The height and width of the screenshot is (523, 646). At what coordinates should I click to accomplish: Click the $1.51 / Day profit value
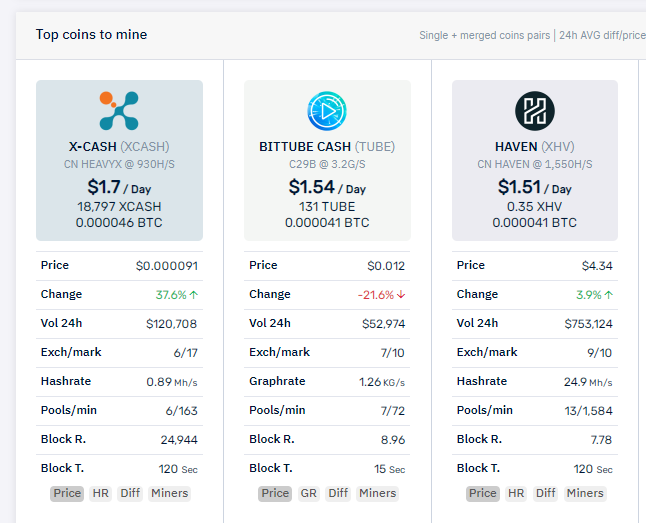point(535,188)
